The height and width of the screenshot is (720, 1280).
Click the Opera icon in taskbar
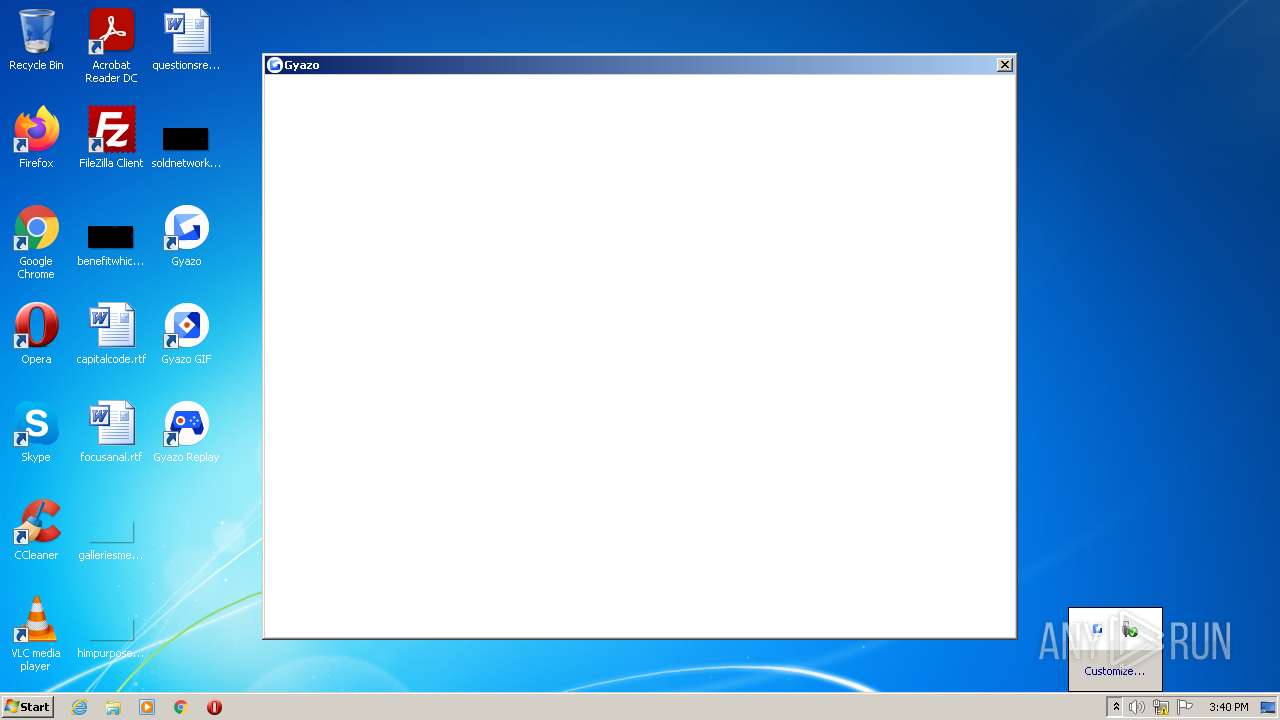[214, 707]
